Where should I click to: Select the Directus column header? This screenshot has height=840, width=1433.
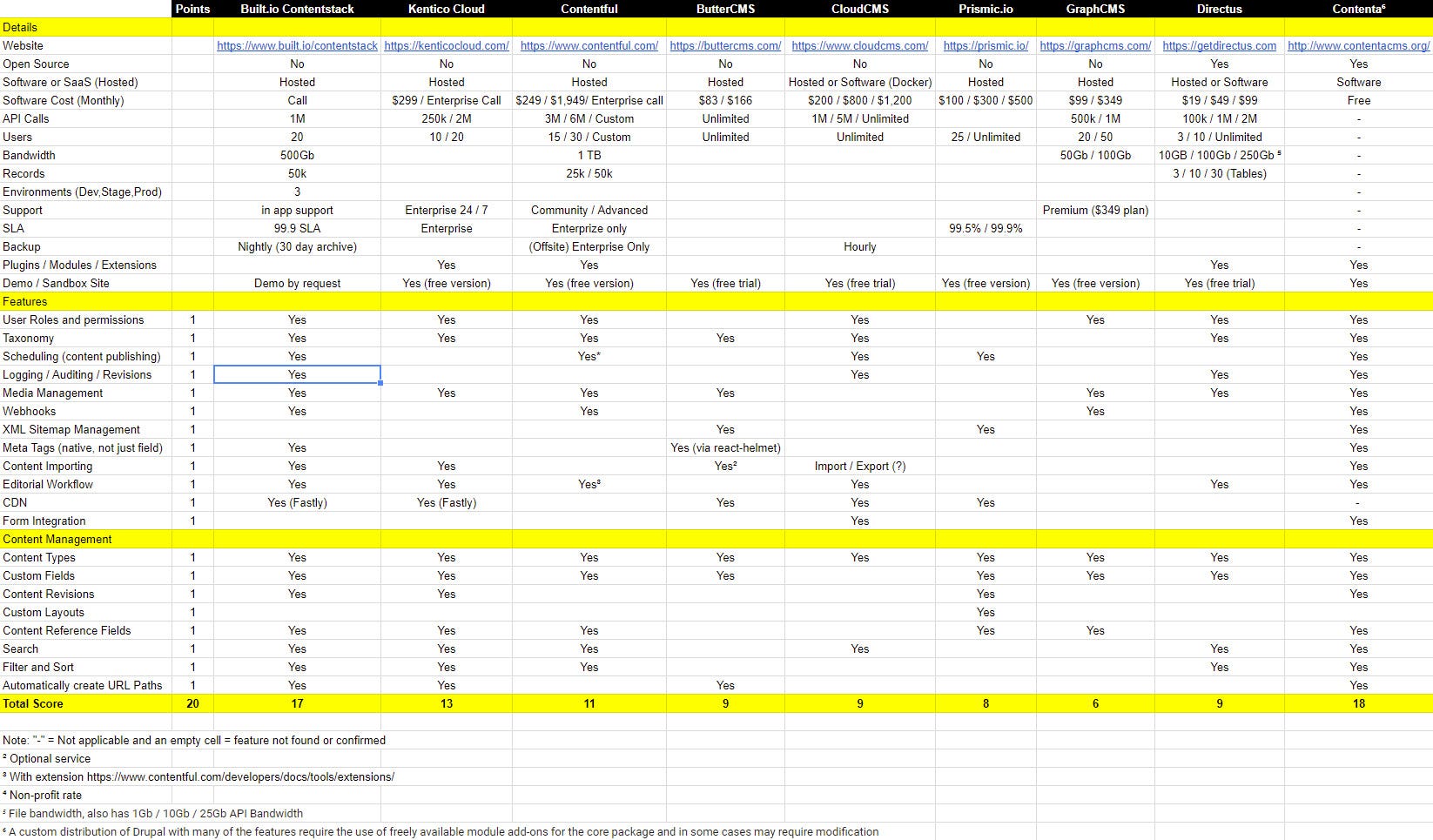(1220, 9)
